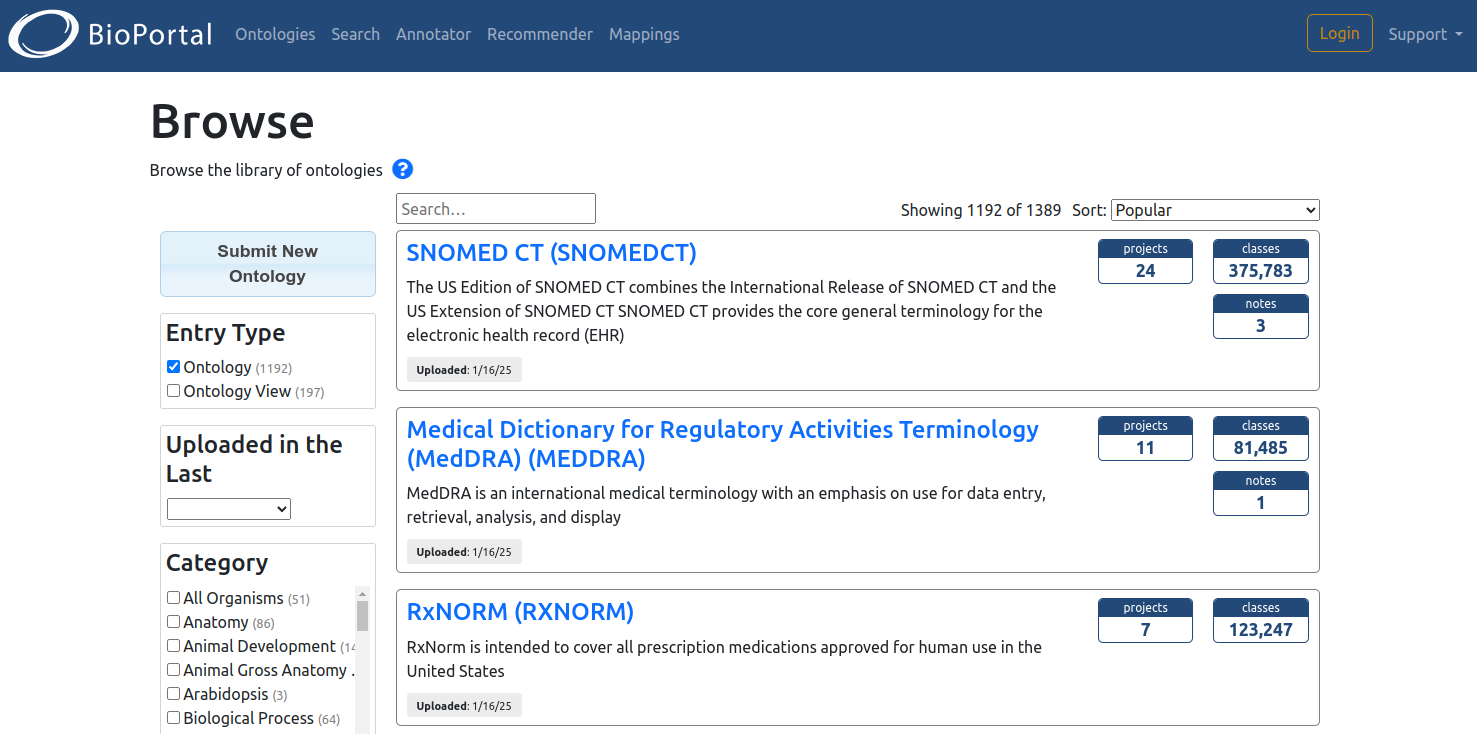Click the blue help question mark icon

point(402,169)
